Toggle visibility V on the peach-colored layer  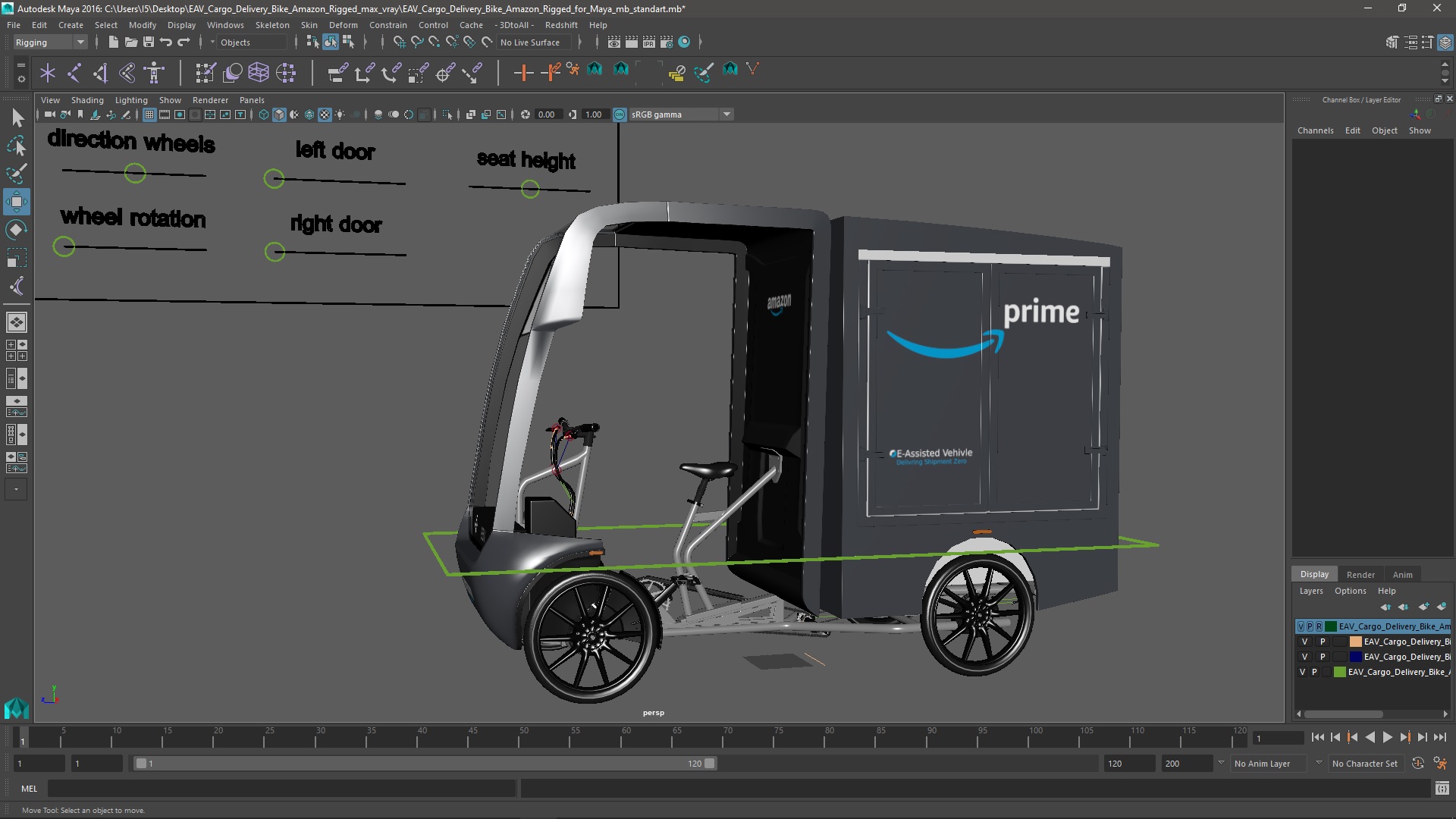click(1304, 642)
